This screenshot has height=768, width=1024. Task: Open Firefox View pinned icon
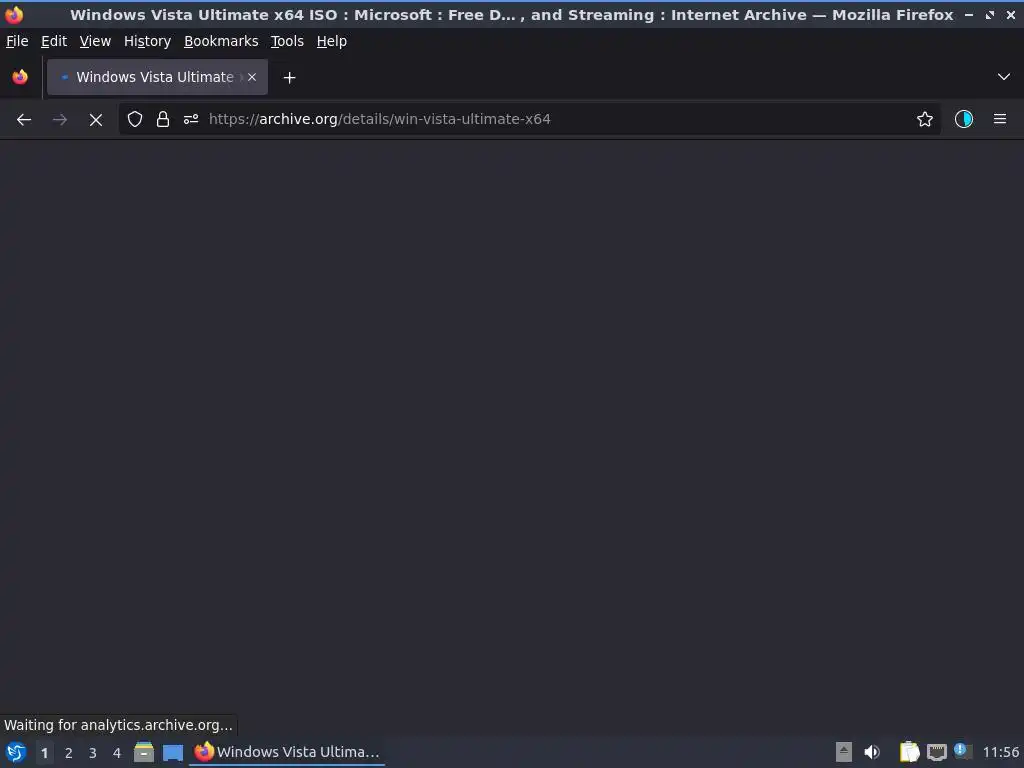pos(20,77)
